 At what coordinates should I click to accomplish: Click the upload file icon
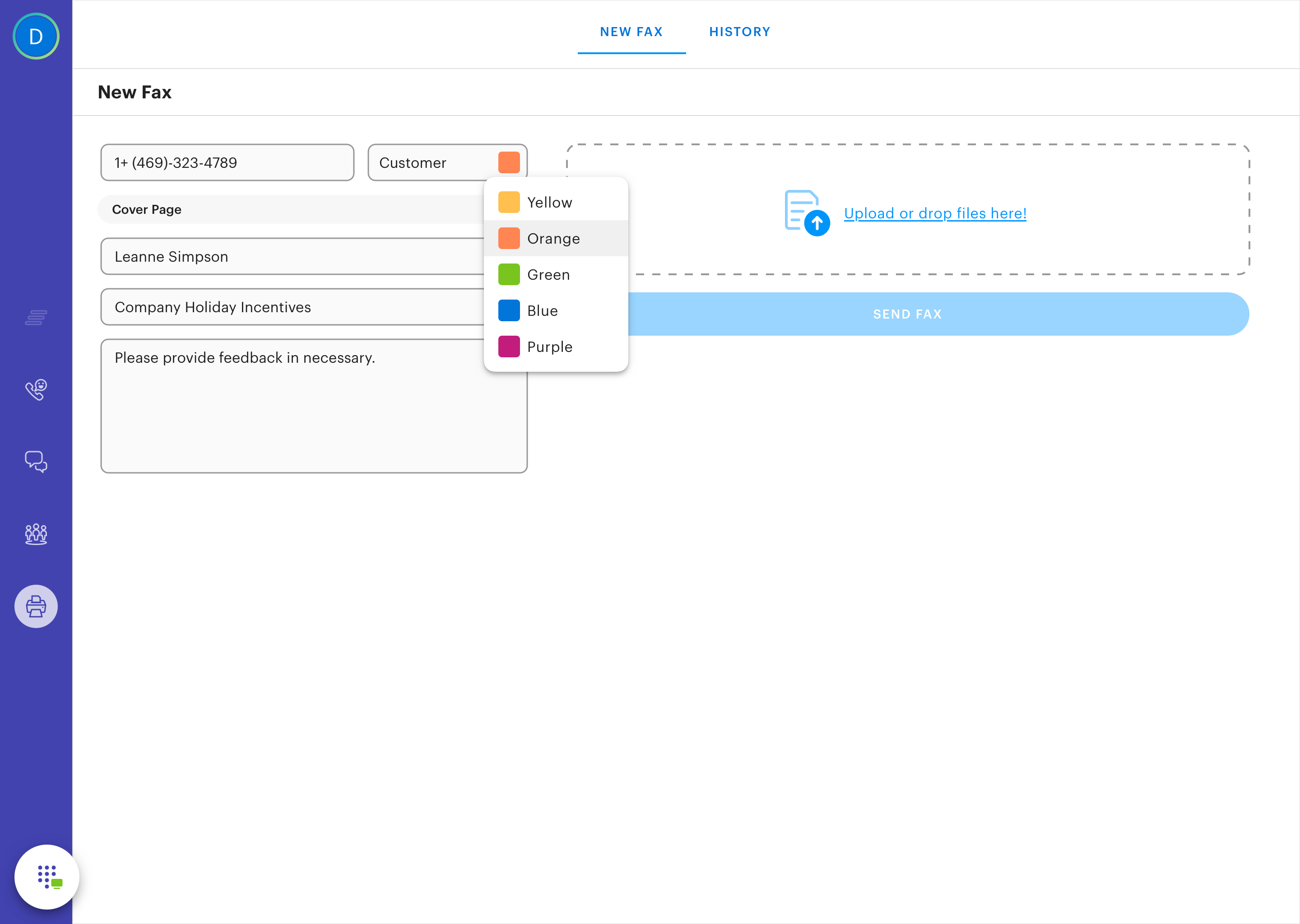coord(807,213)
